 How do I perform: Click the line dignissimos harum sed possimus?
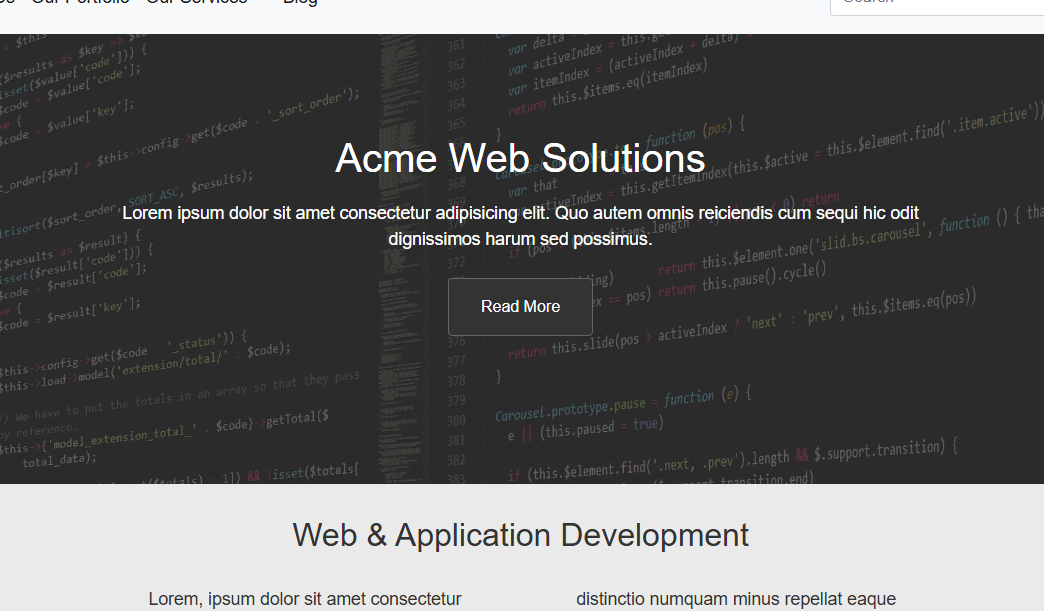coord(520,239)
